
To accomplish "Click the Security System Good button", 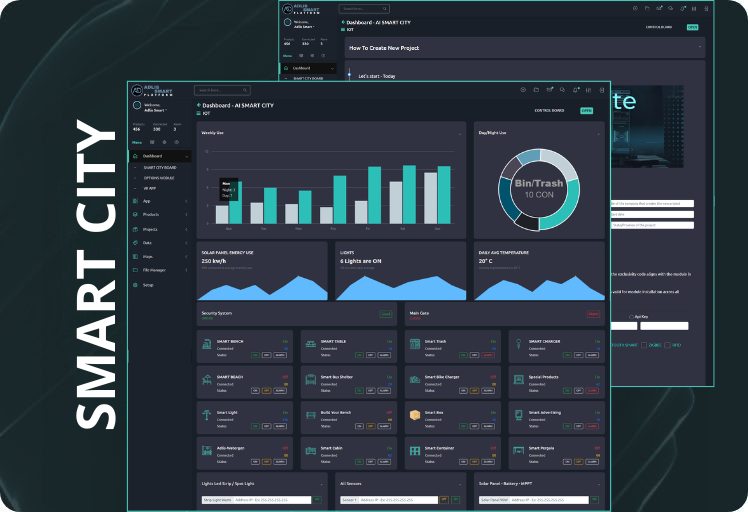I will pos(386,314).
